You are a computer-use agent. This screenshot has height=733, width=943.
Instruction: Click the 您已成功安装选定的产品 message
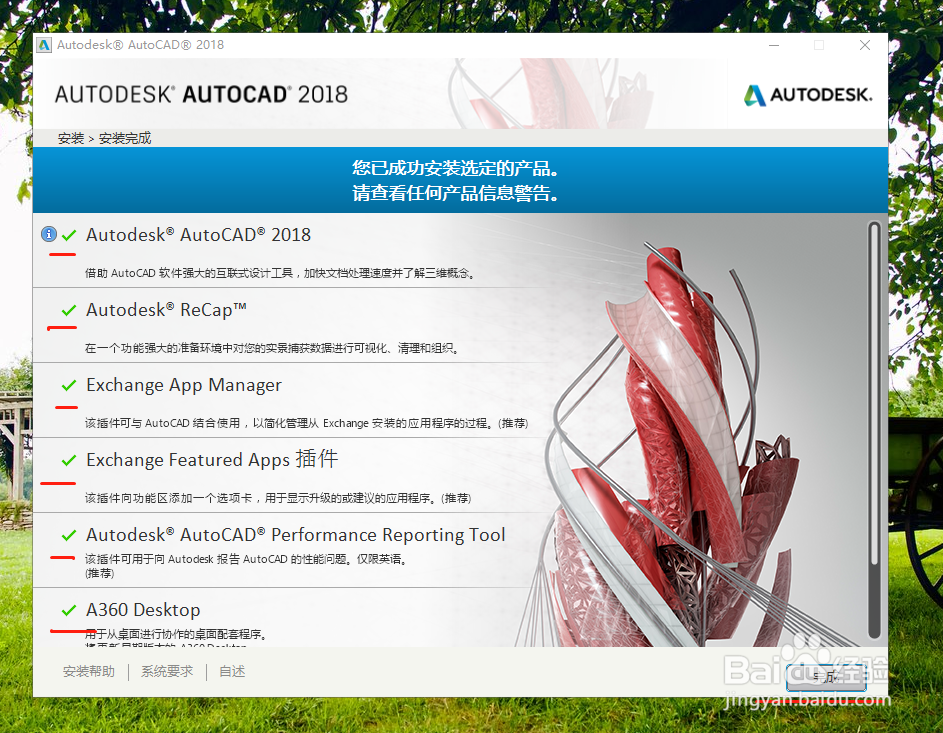[455, 168]
